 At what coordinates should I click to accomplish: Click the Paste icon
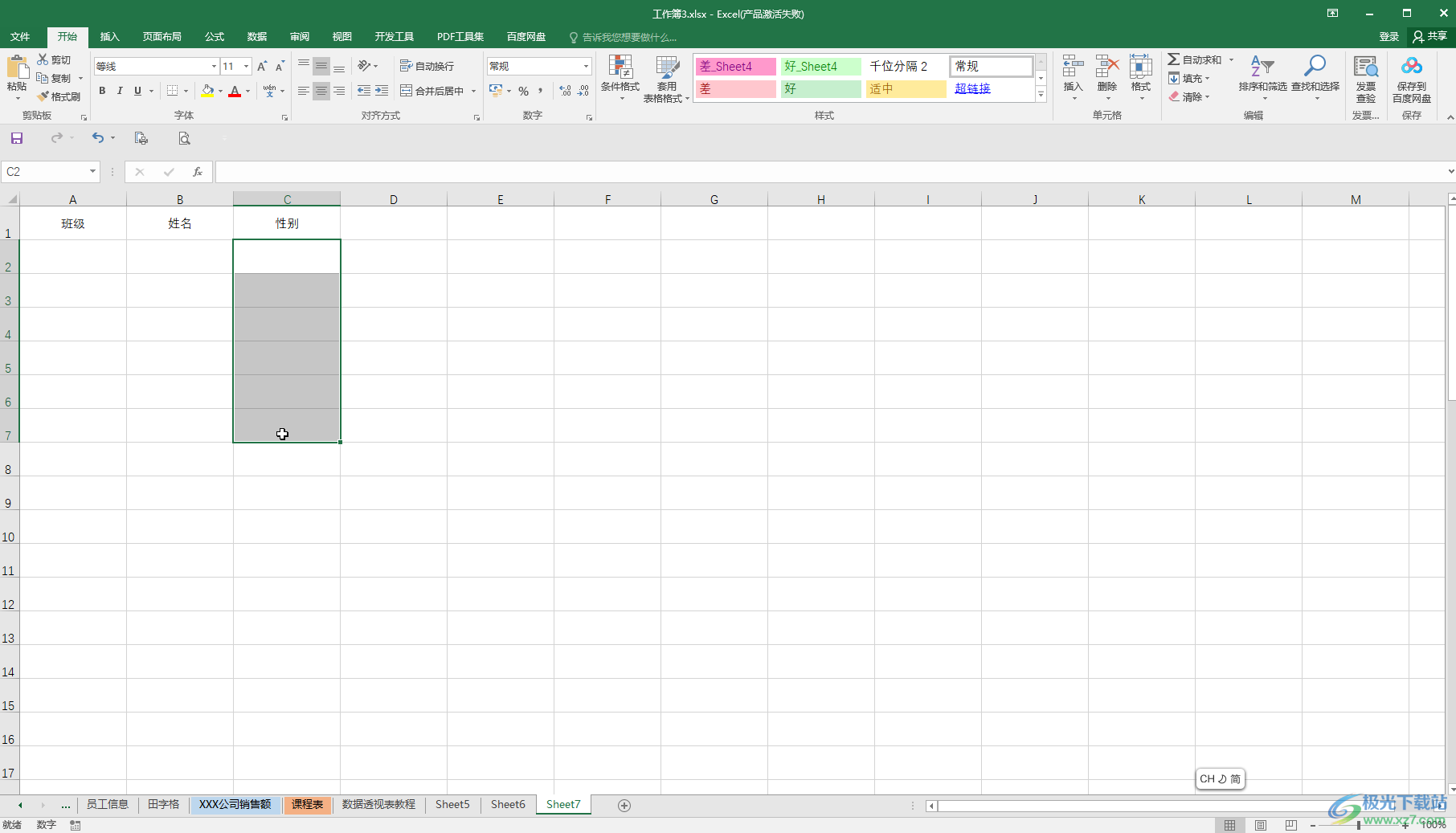(x=16, y=67)
